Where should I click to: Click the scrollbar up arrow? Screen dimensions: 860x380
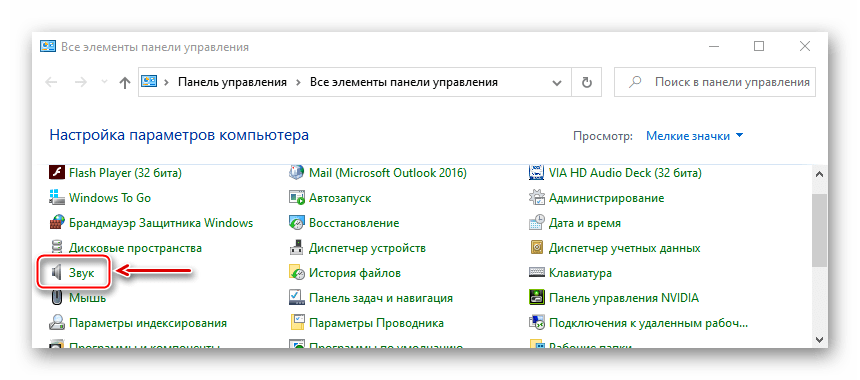pos(820,174)
